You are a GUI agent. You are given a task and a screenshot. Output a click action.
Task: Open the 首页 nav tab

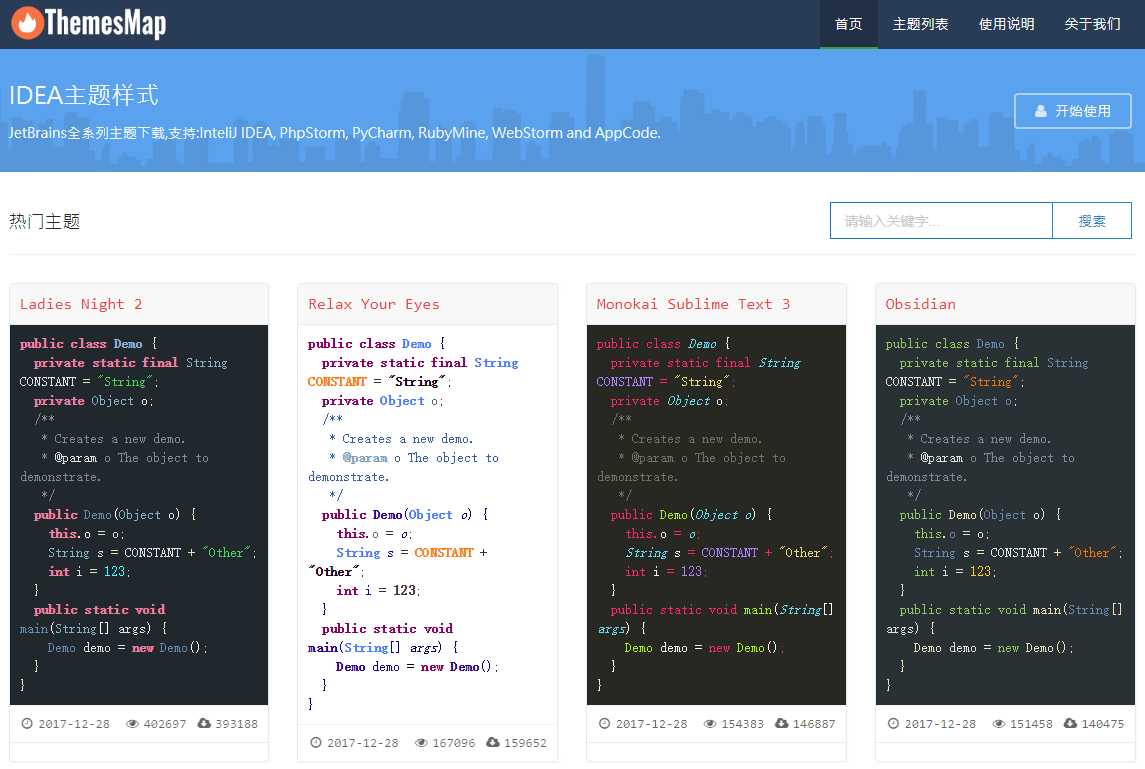pyautogui.click(x=849, y=24)
